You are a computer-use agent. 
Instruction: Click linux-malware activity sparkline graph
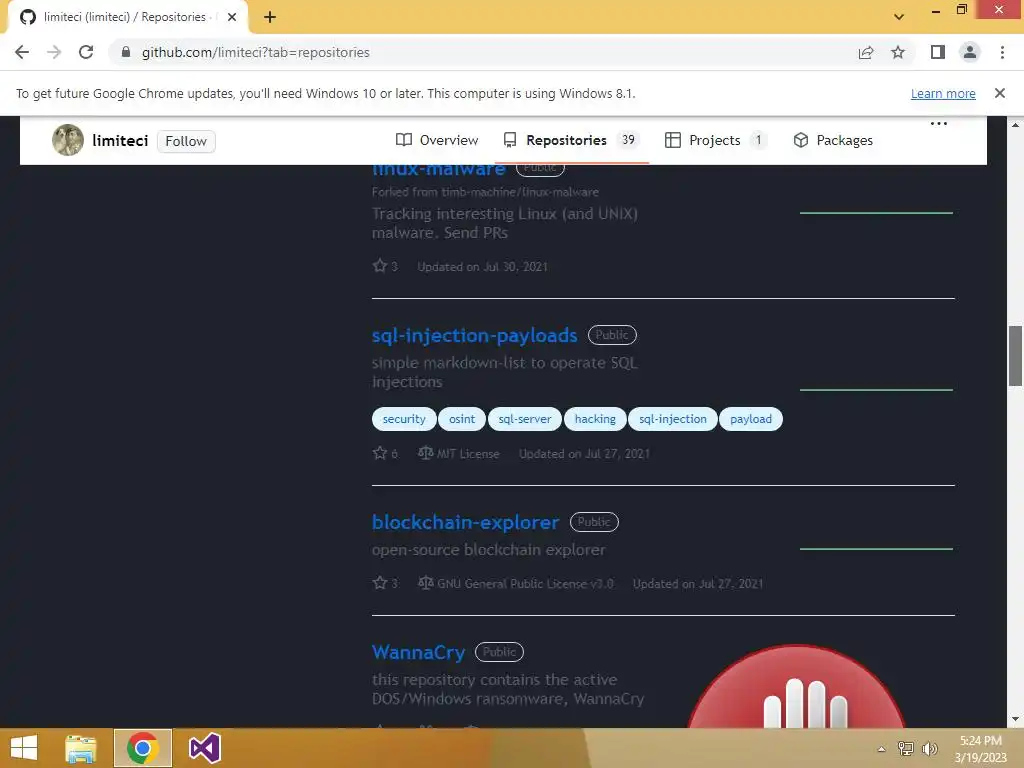876,213
